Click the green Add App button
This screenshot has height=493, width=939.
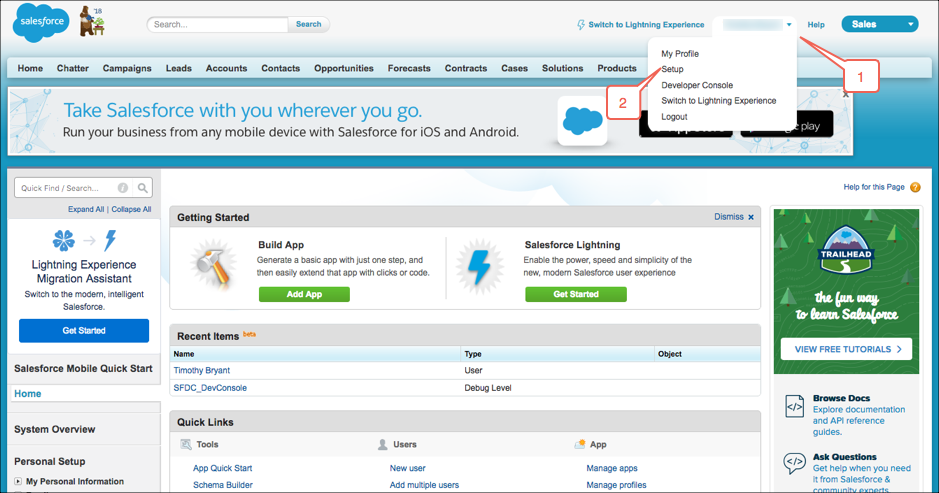pos(304,294)
